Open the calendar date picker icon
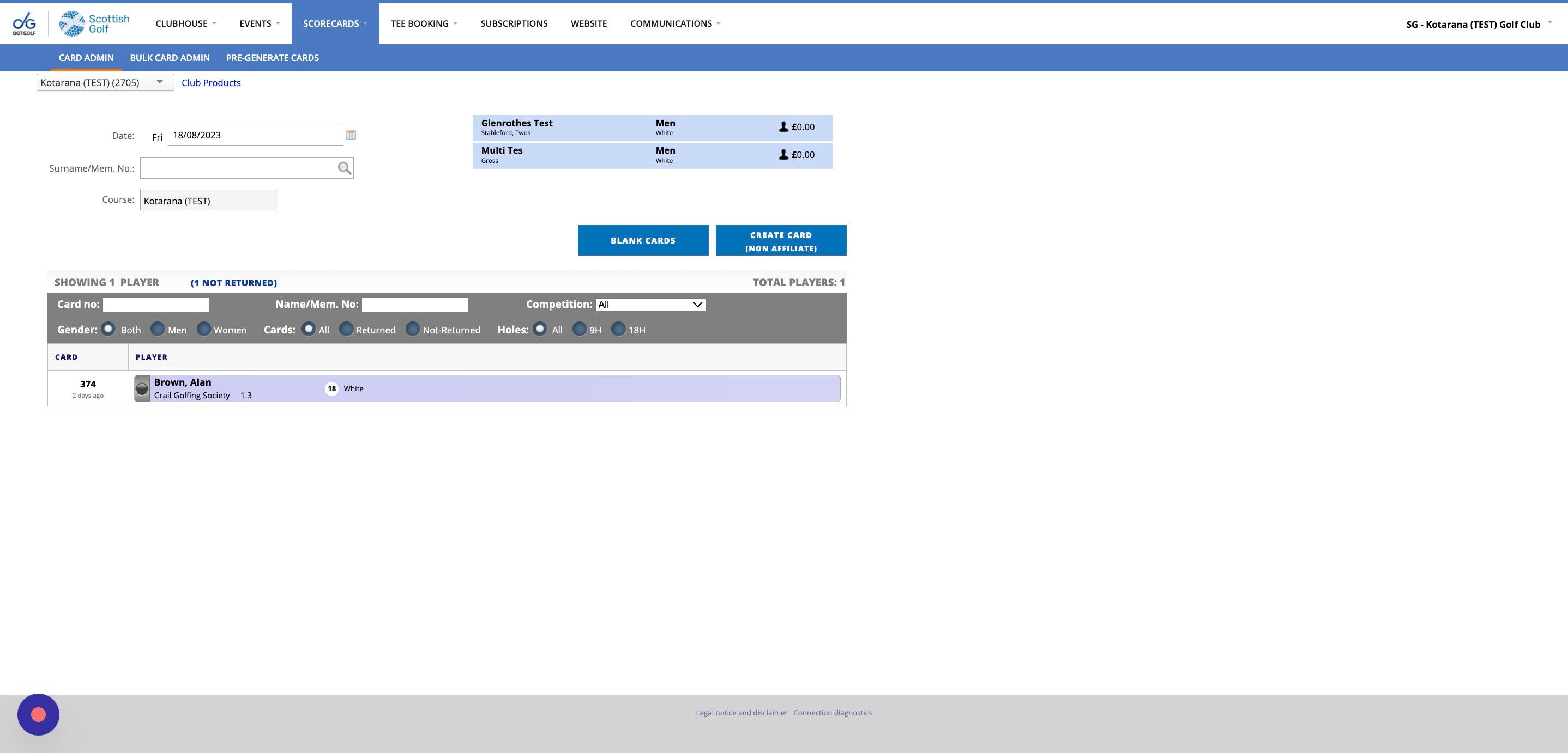Viewport: 1568px width, 753px height. (351, 135)
